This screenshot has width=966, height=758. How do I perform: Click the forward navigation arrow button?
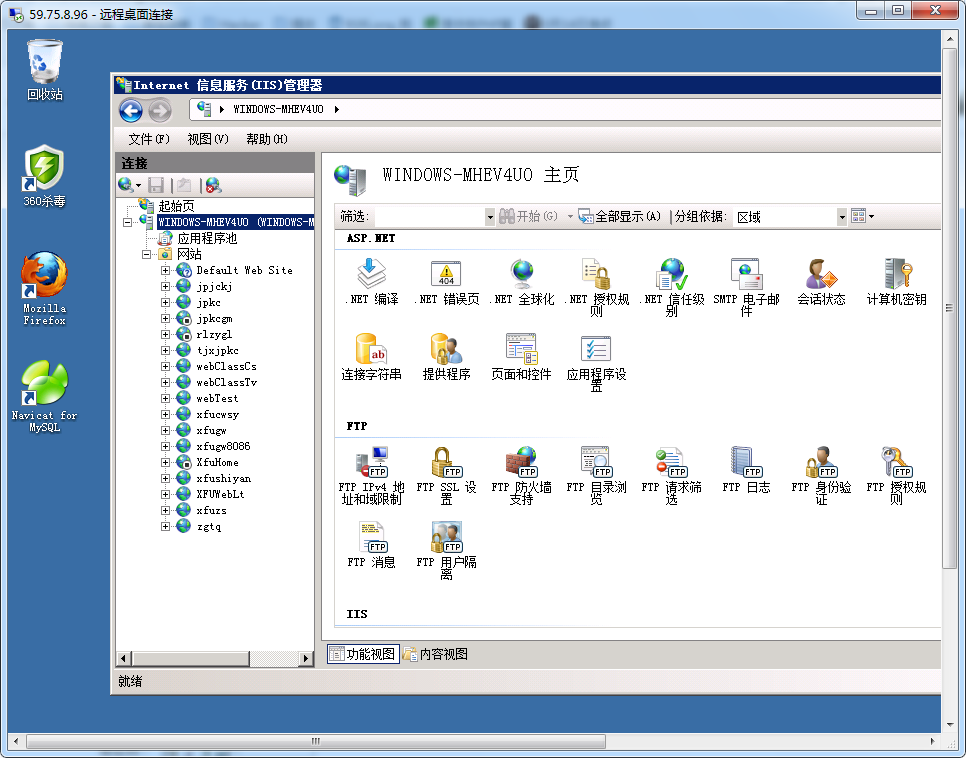click(160, 111)
